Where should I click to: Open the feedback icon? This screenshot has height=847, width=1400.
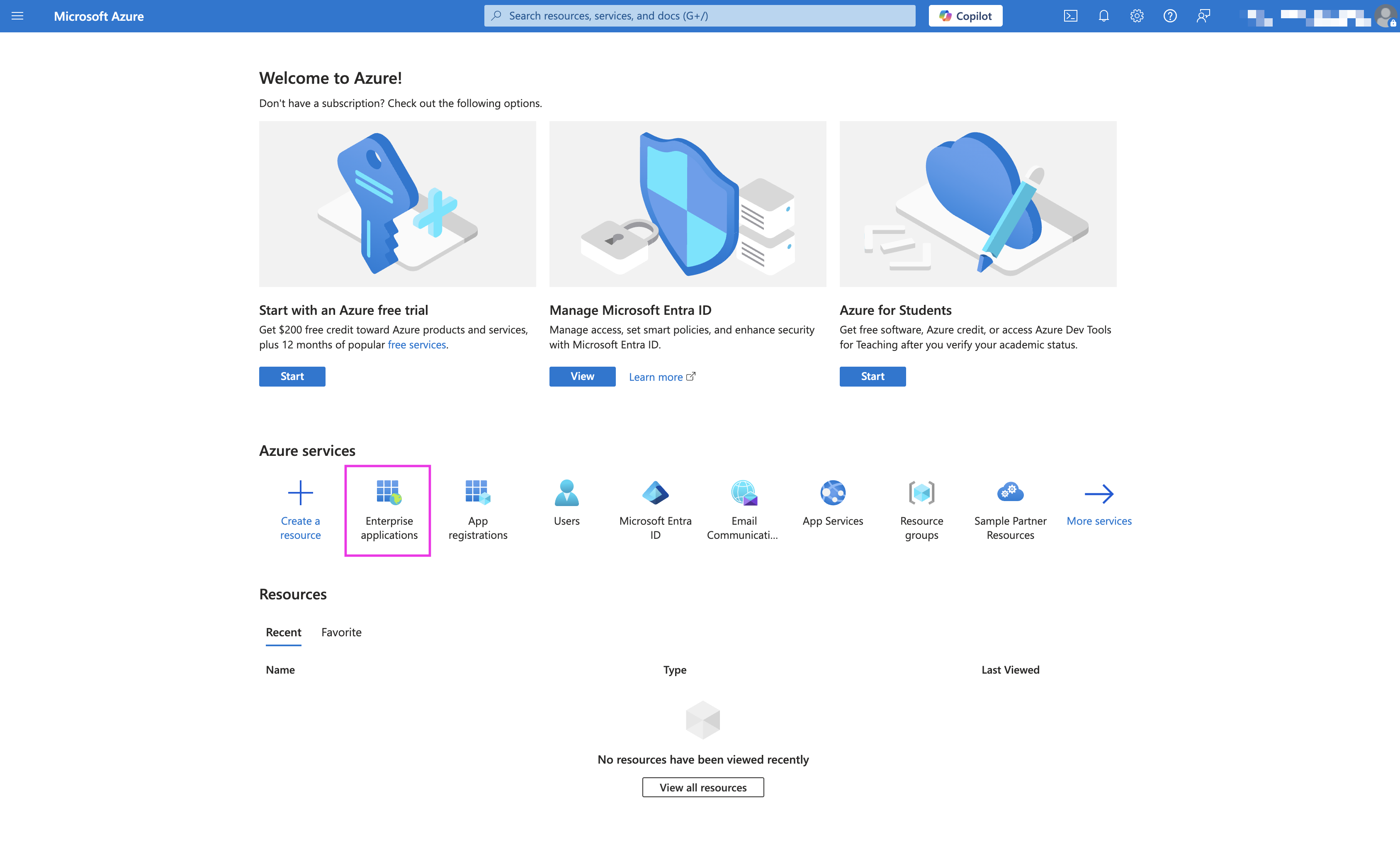[x=1203, y=16]
